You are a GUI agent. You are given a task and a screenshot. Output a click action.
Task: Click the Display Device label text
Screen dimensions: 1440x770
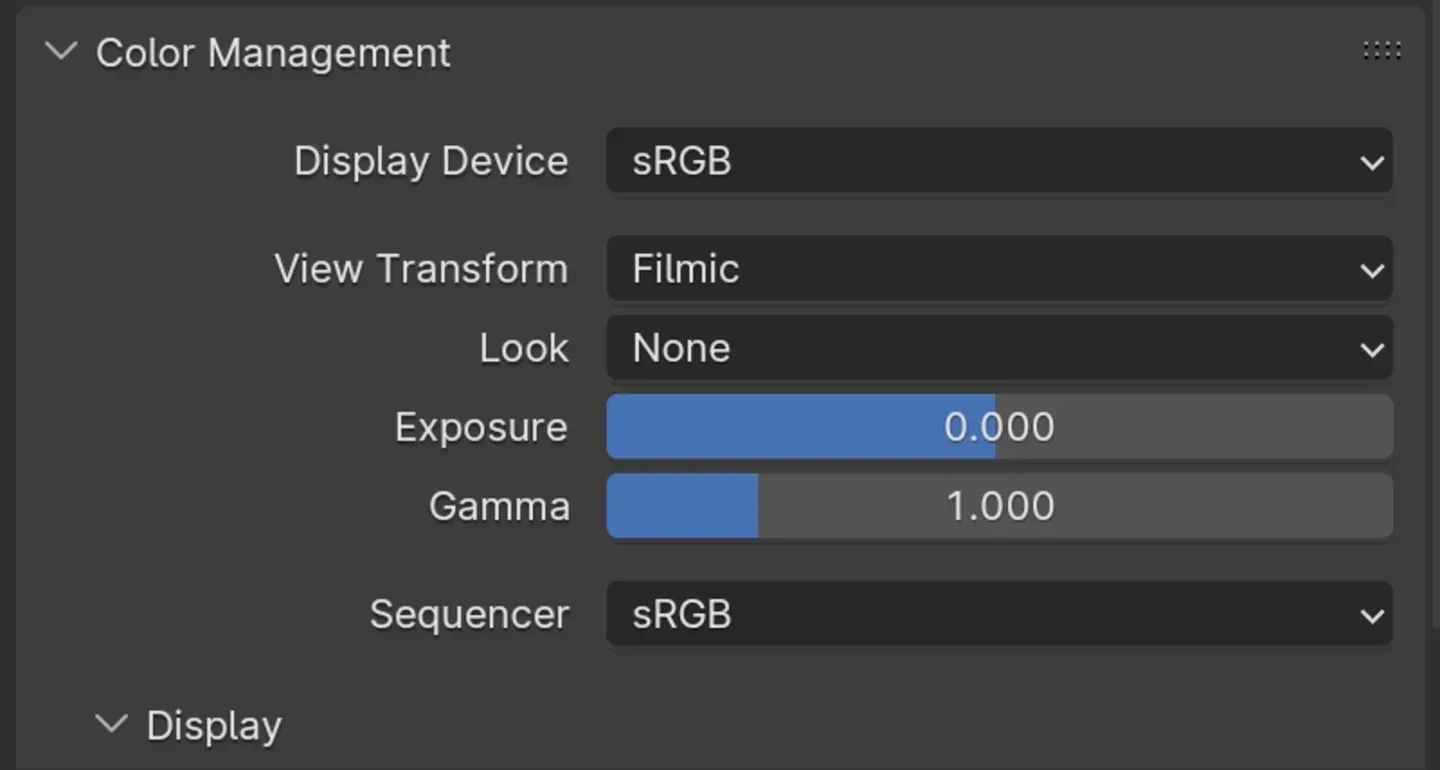pos(431,162)
